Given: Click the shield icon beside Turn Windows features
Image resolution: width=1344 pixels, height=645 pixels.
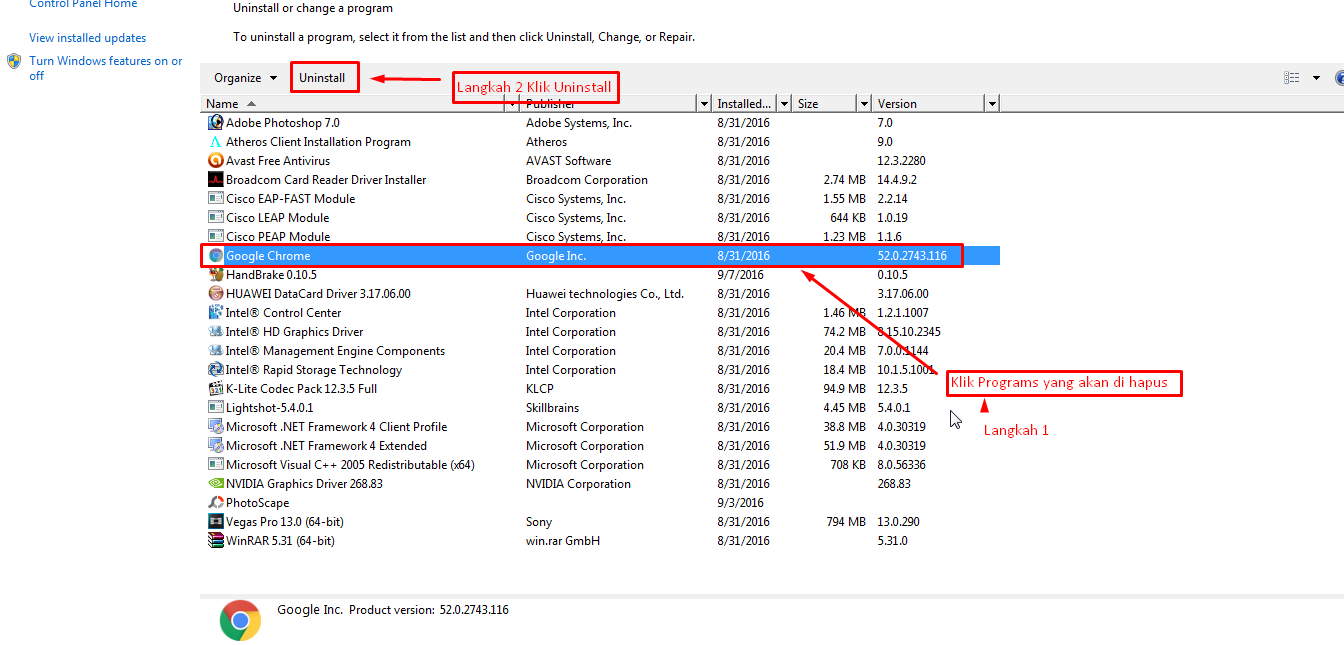Looking at the screenshot, I should click(x=14, y=61).
